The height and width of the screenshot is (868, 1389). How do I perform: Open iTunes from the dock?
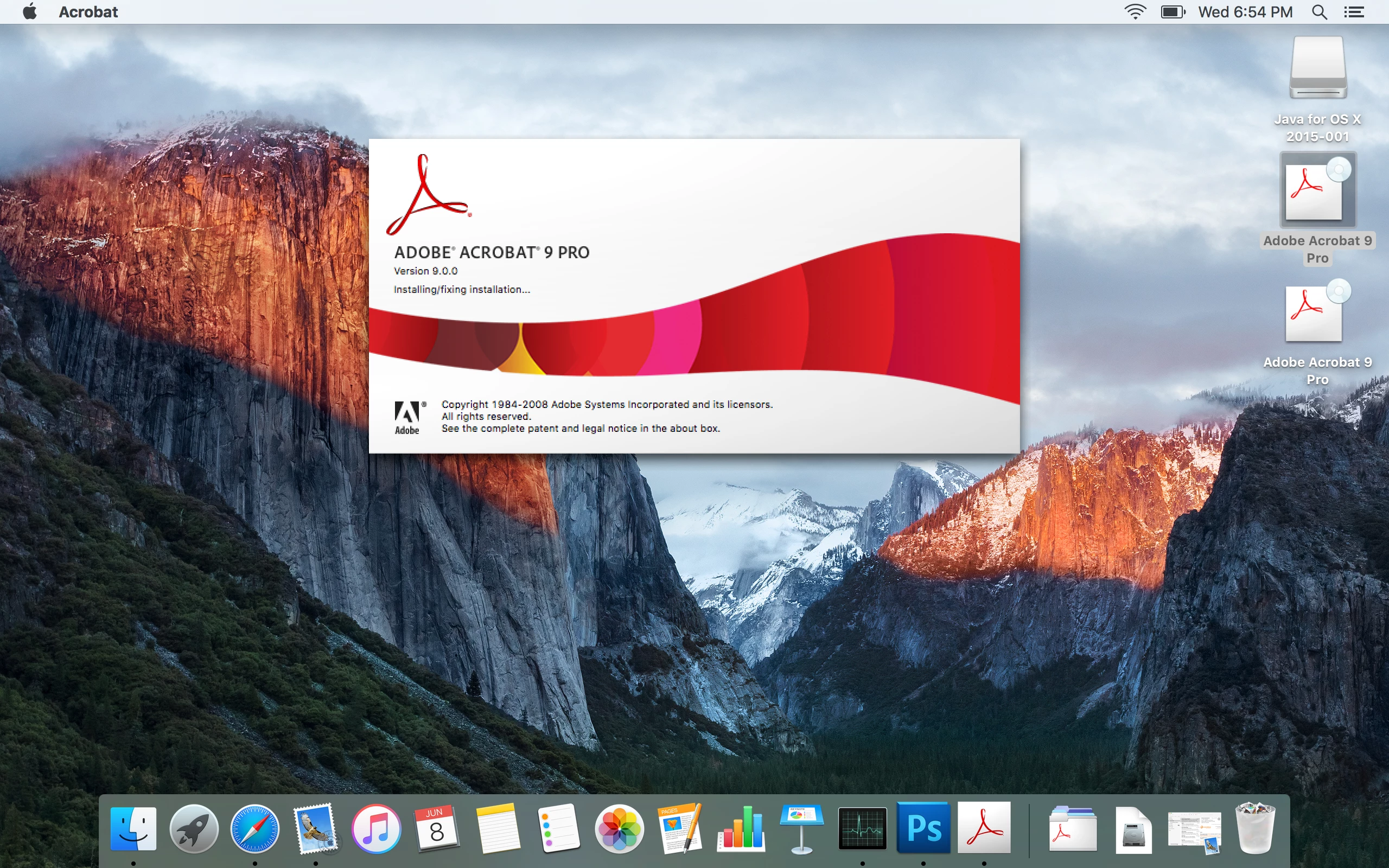click(x=376, y=829)
